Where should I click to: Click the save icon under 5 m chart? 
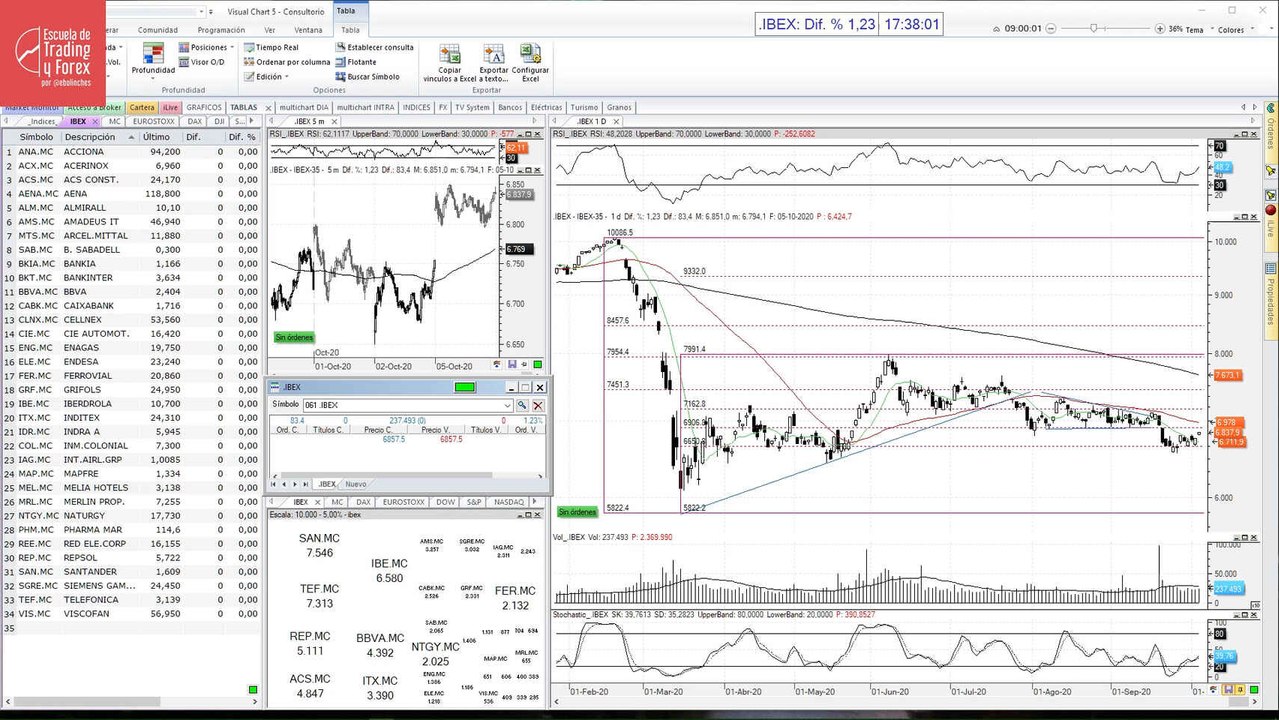pyautogui.click(x=512, y=365)
